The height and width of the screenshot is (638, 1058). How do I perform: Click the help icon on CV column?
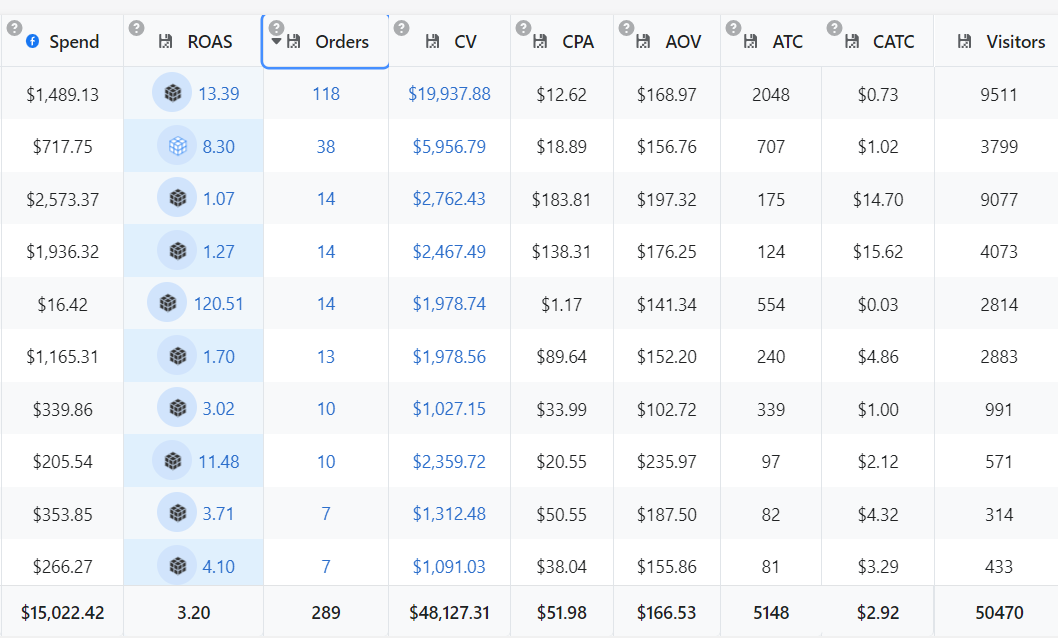[401, 28]
